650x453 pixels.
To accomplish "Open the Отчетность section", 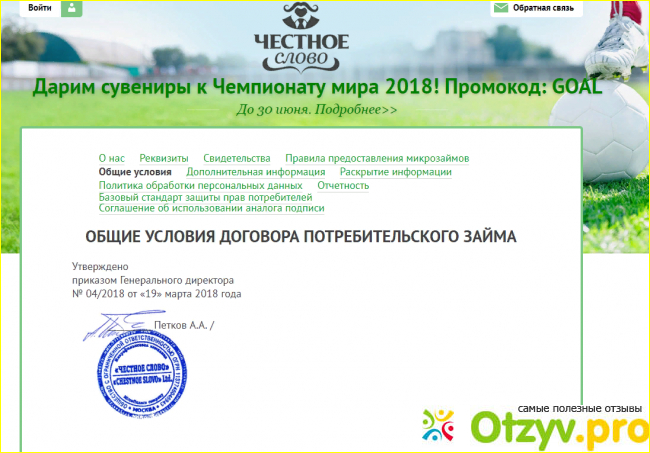I will pyautogui.click(x=343, y=185).
